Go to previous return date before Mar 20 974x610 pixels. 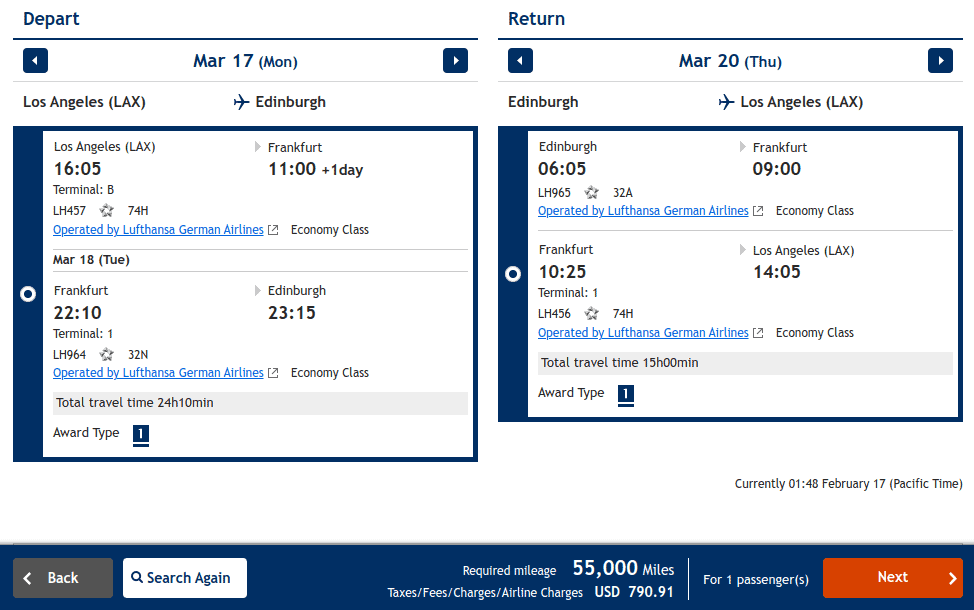point(520,60)
